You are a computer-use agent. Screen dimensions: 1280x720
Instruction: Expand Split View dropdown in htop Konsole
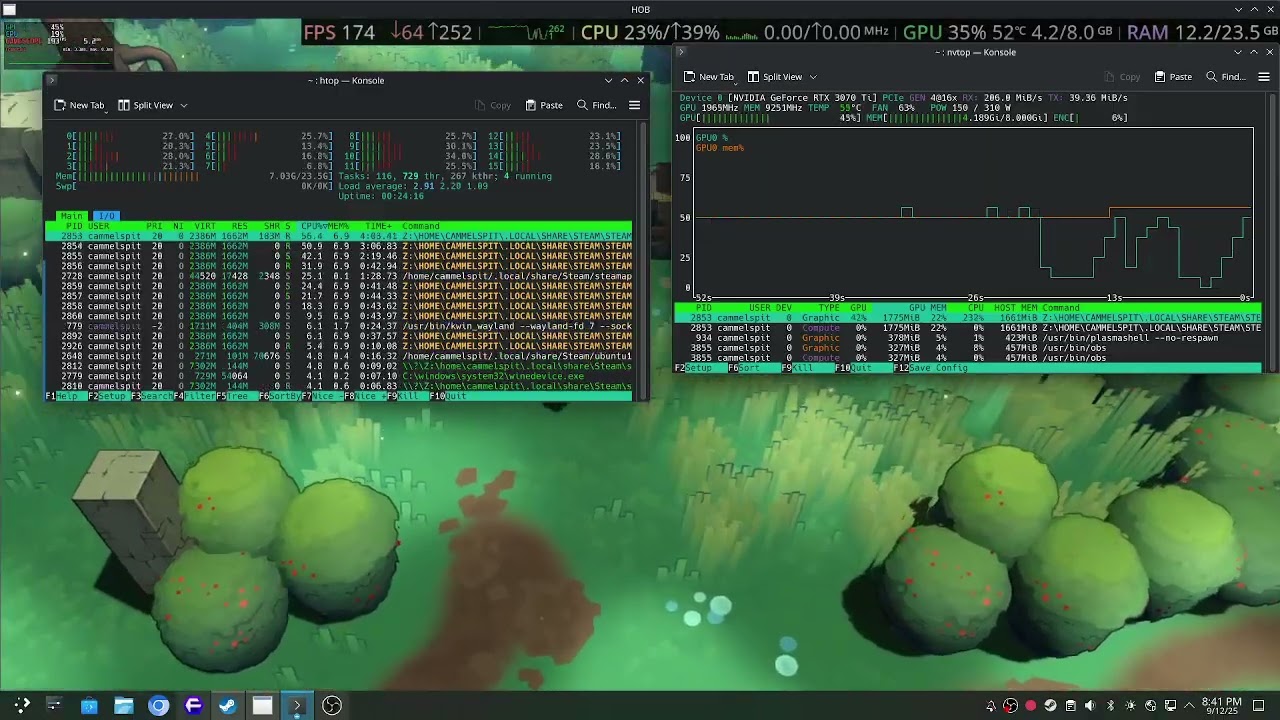[x=183, y=105]
